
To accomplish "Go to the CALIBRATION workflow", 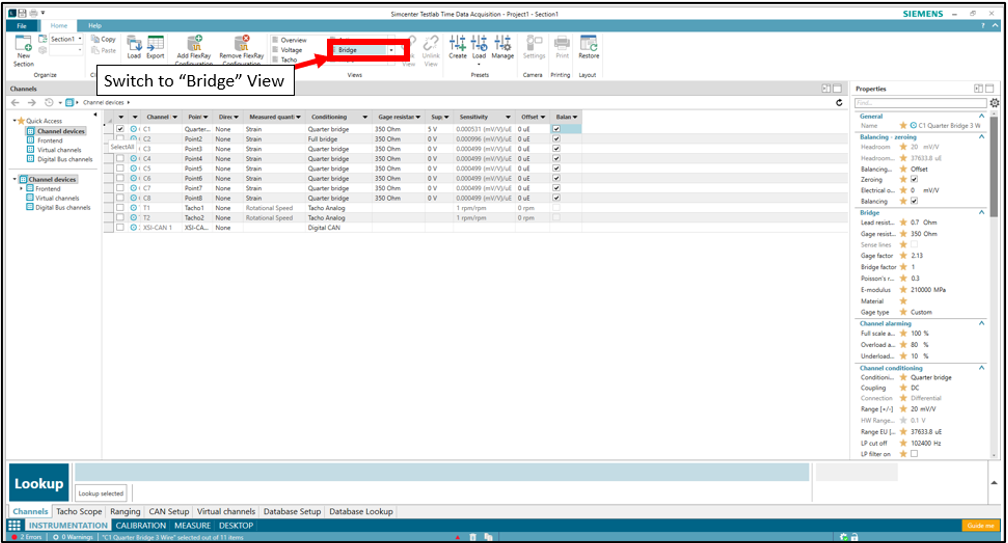I will pos(141,526).
